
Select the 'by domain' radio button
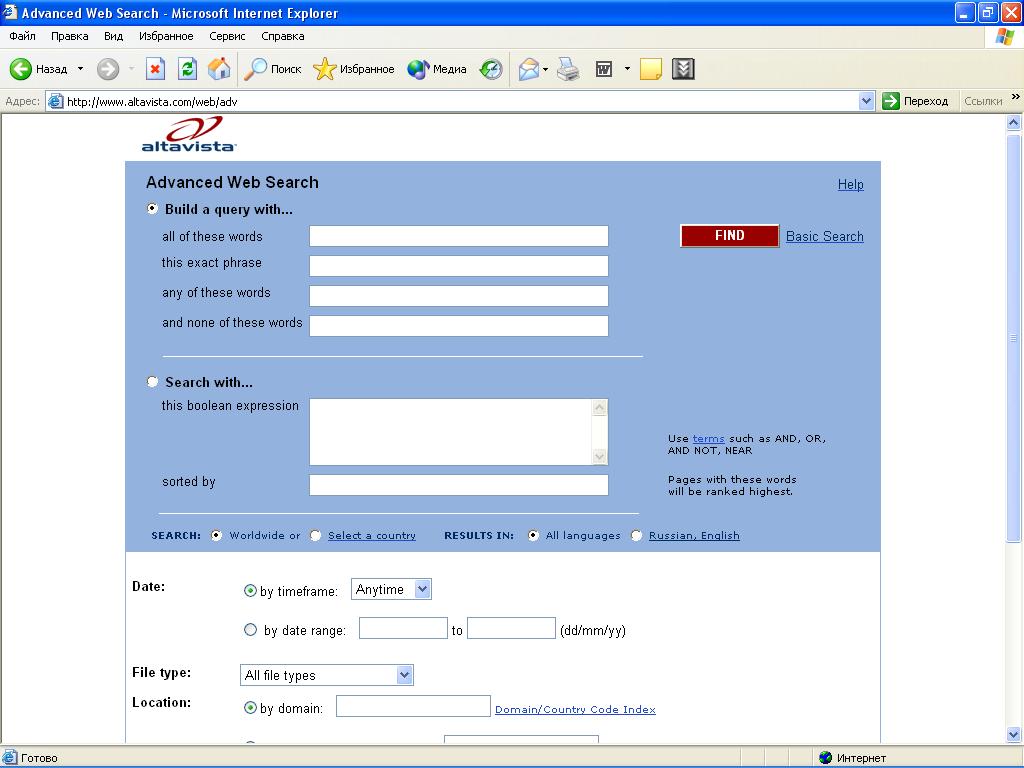coord(250,707)
